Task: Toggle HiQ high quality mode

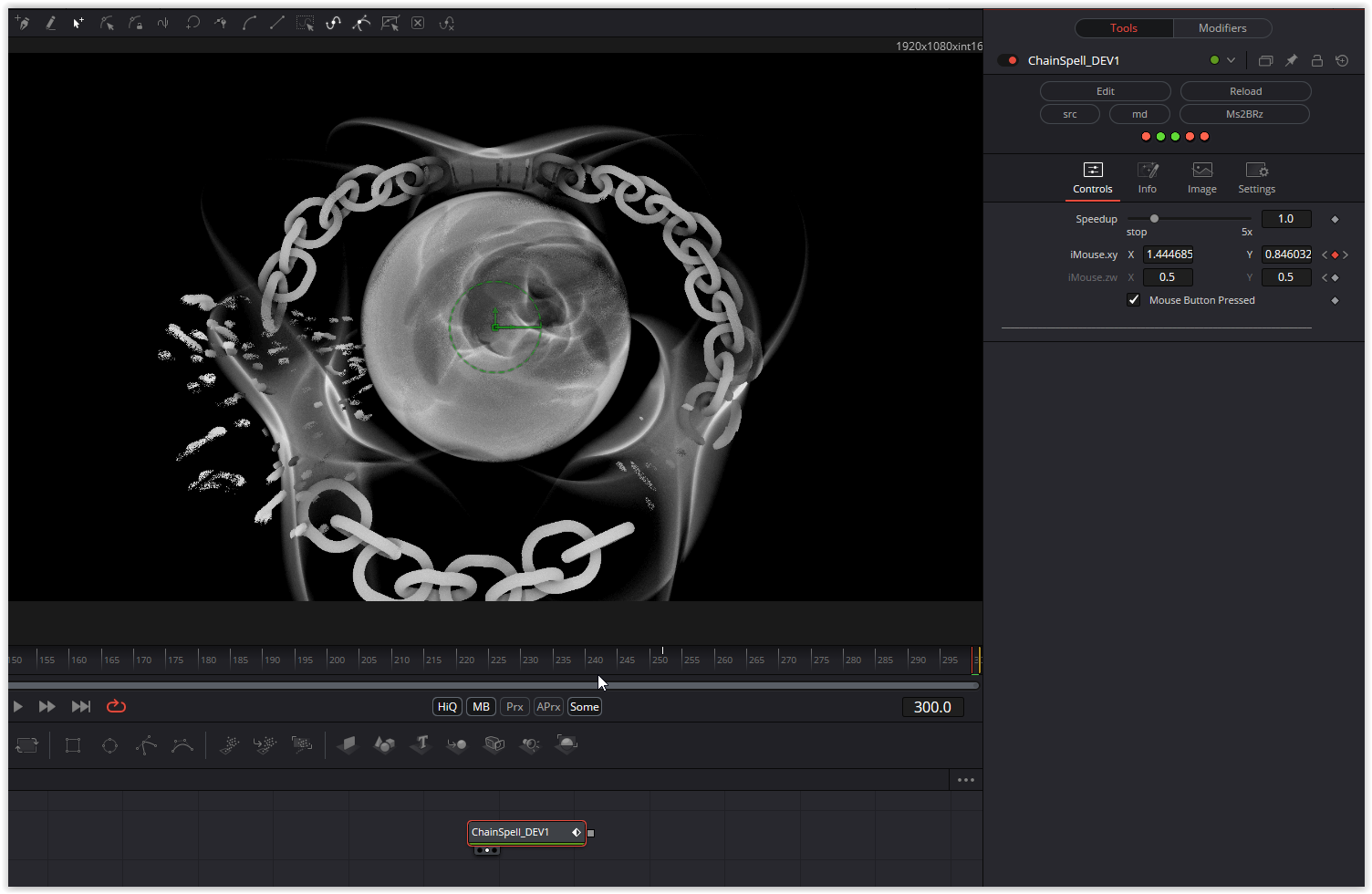Action: (447, 707)
